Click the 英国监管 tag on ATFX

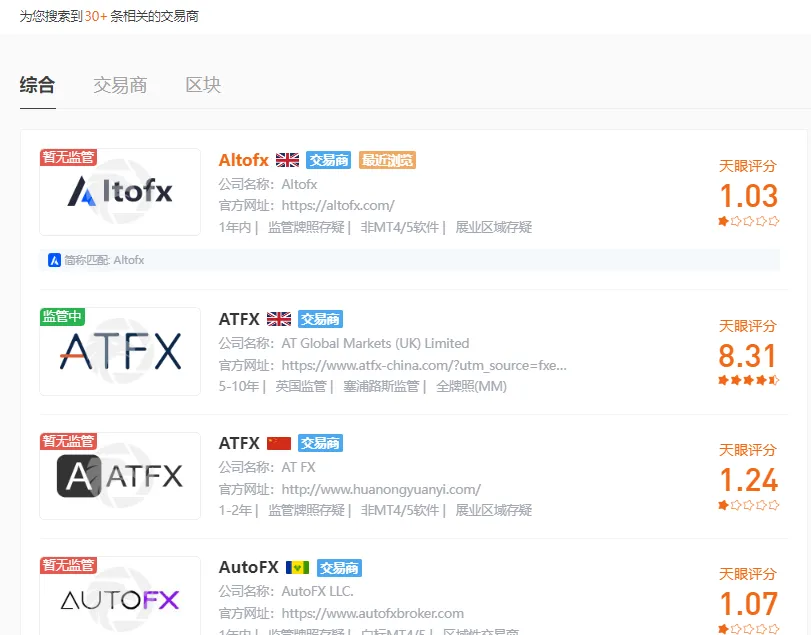pyautogui.click(x=301, y=386)
